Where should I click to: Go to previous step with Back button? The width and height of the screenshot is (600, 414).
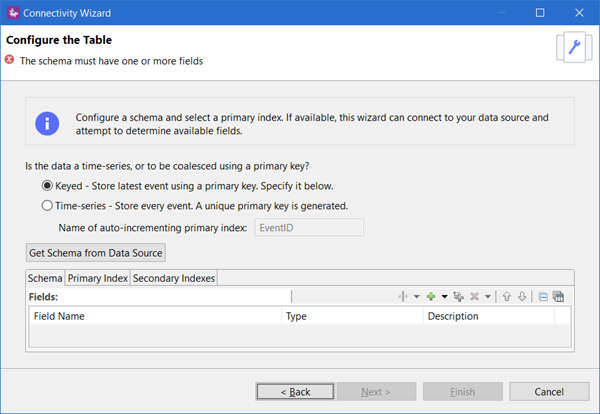pyautogui.click(x=295, y=391)
